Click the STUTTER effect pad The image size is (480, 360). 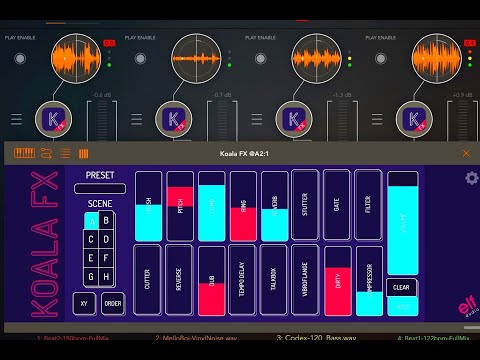click(x=305, y=205)
